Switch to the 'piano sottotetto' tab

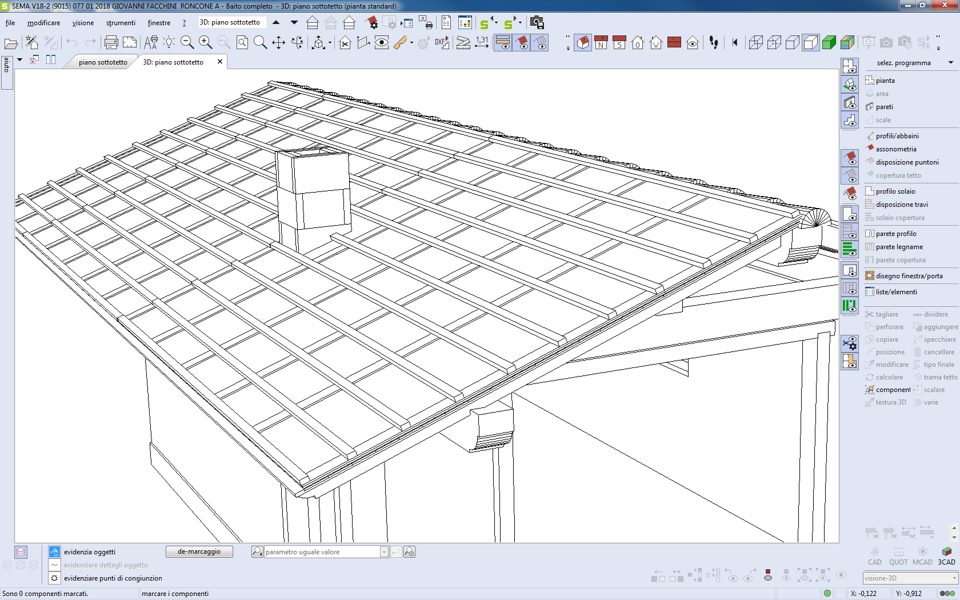pyautogui.click(x=103, y=62)
